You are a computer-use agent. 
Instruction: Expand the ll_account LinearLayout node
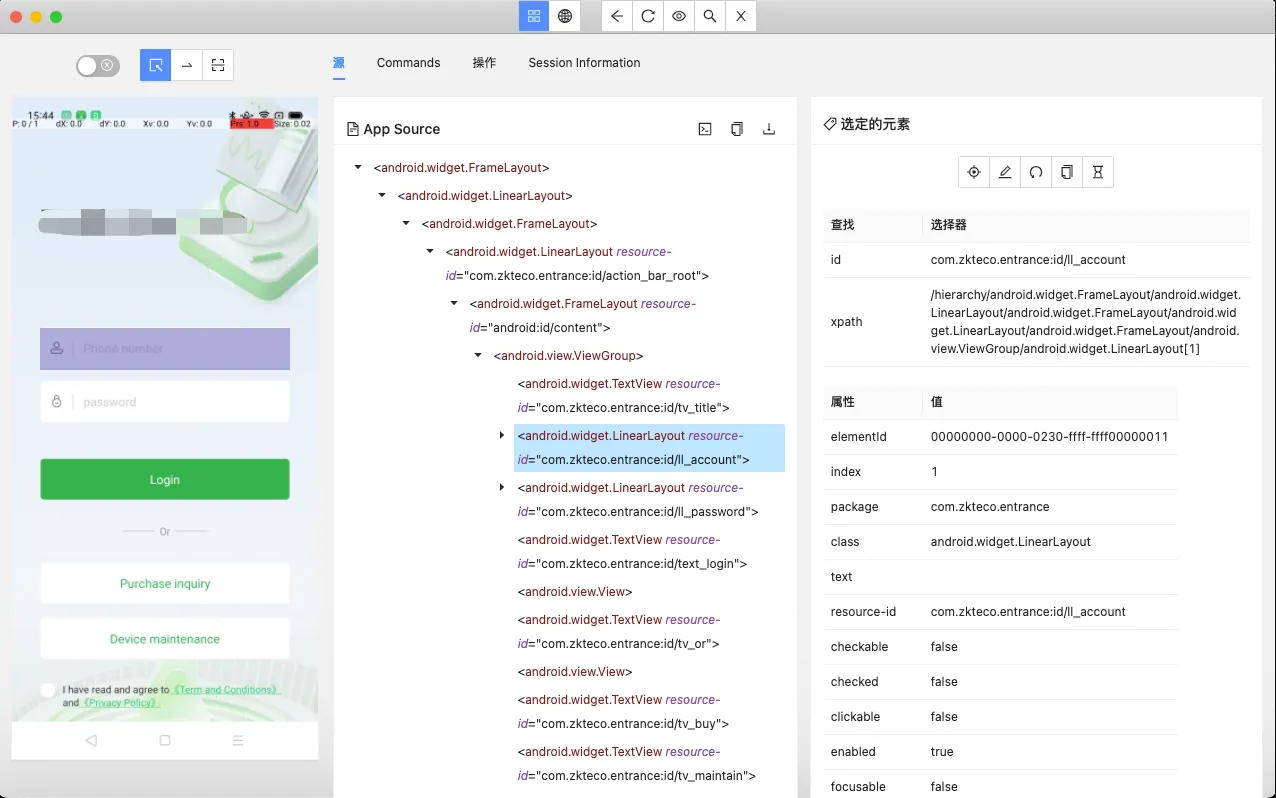point(502,435)
